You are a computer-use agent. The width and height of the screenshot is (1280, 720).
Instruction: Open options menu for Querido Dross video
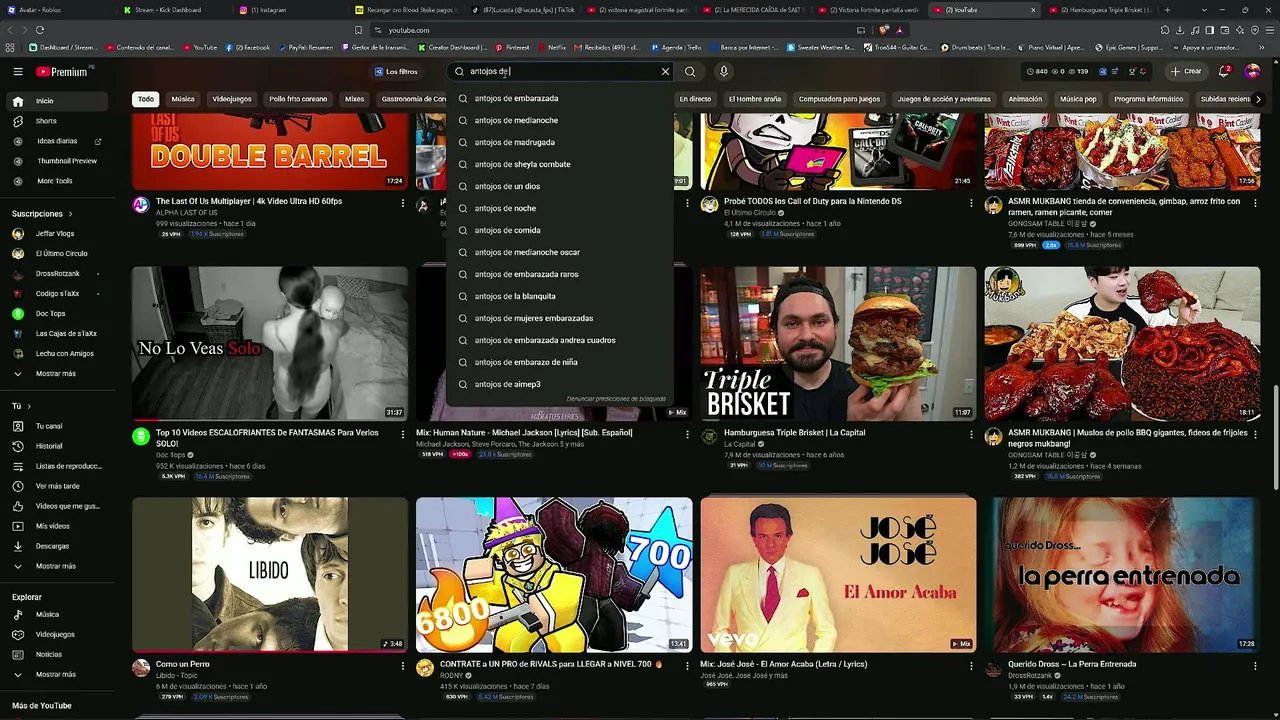pyautogui.click(x=1255, y=666)
